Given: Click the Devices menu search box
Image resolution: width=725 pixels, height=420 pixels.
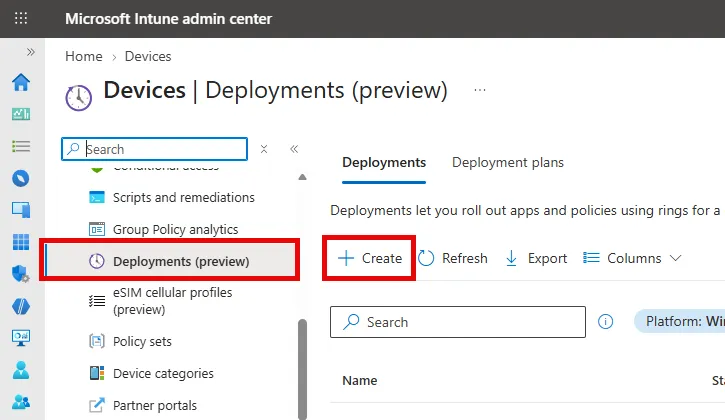Looking at the screenshot, I should [154, 149].
